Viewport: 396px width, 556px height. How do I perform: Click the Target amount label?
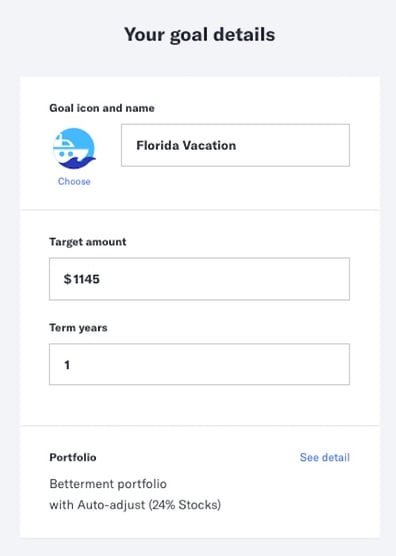pos(88,242)
